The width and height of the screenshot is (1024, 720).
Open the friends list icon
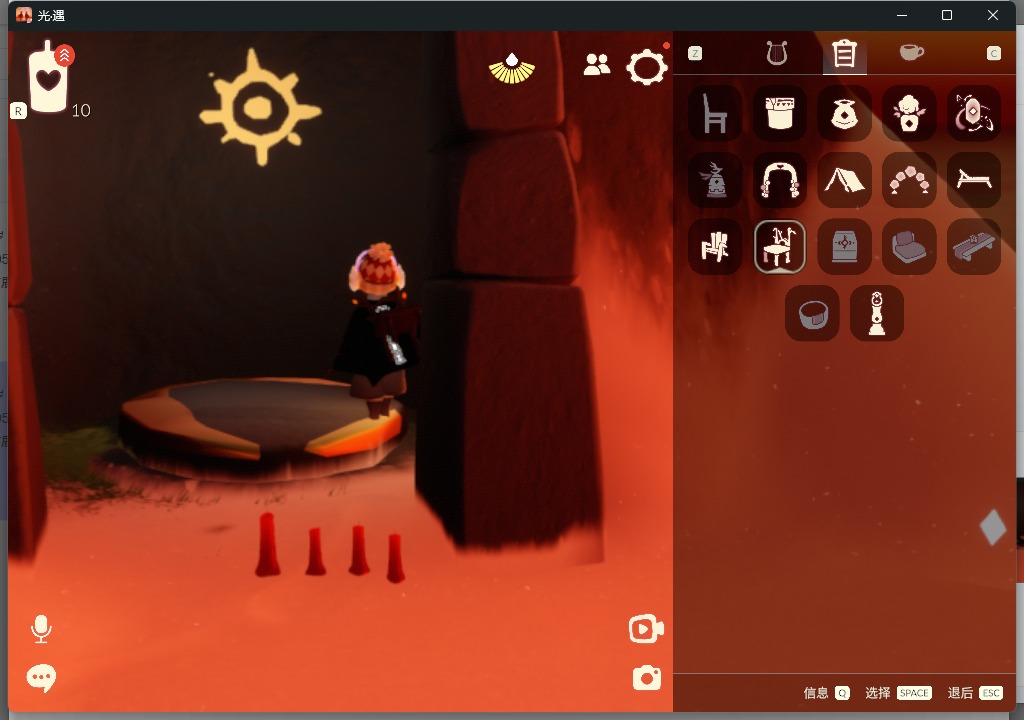(x=596, y=65)
